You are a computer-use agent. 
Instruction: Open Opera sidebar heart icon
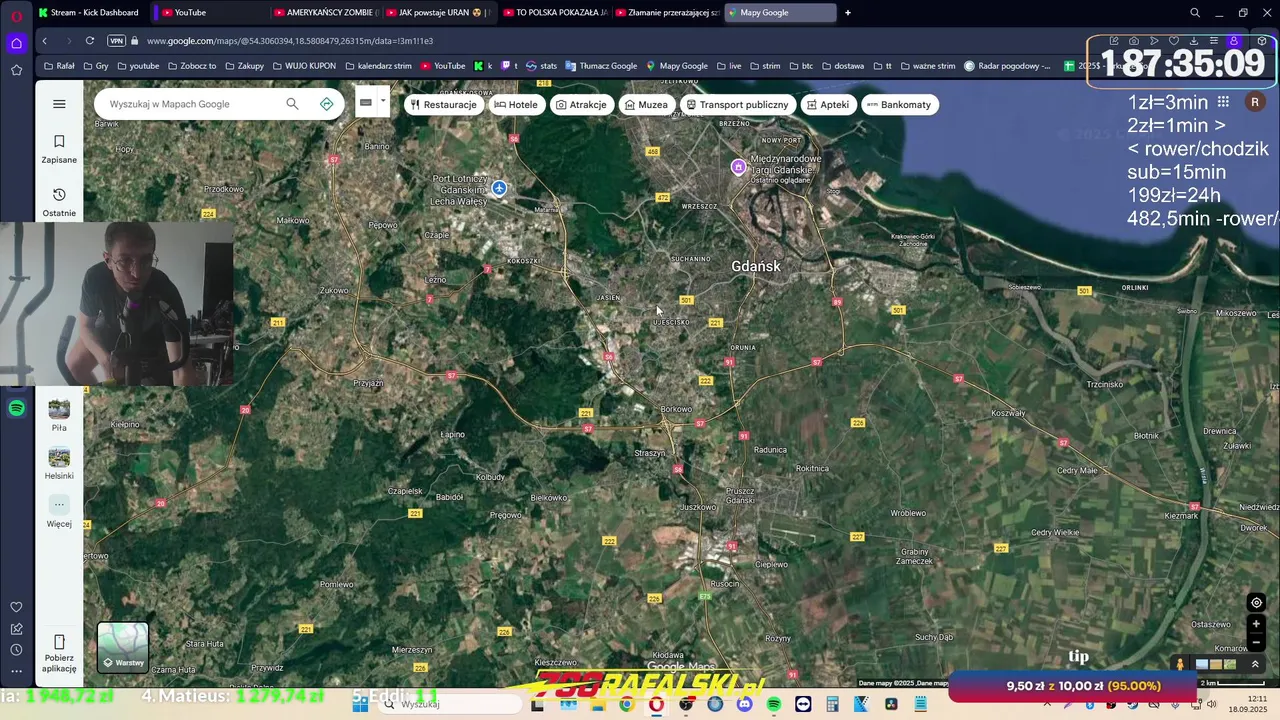pos(16,607)
